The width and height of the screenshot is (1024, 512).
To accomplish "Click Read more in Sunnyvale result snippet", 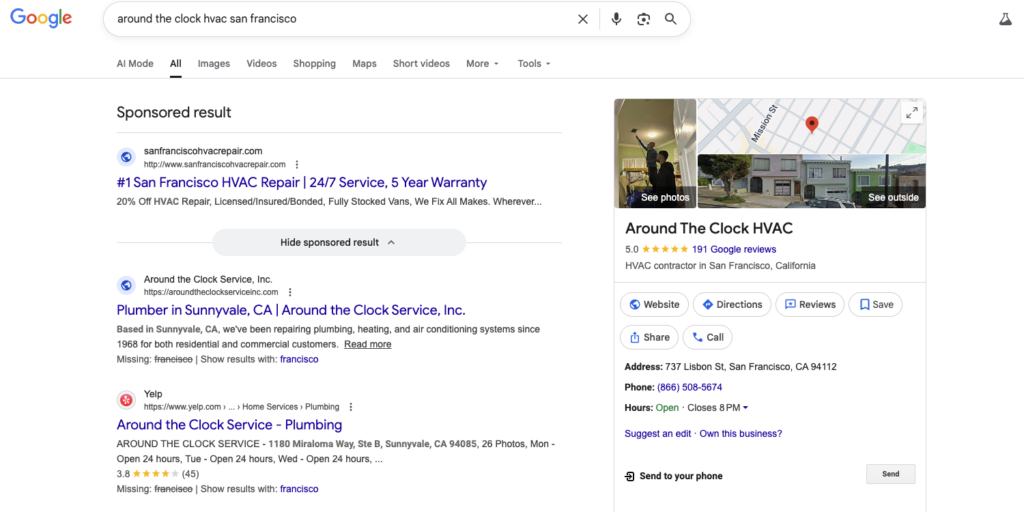I will (368, 344).
